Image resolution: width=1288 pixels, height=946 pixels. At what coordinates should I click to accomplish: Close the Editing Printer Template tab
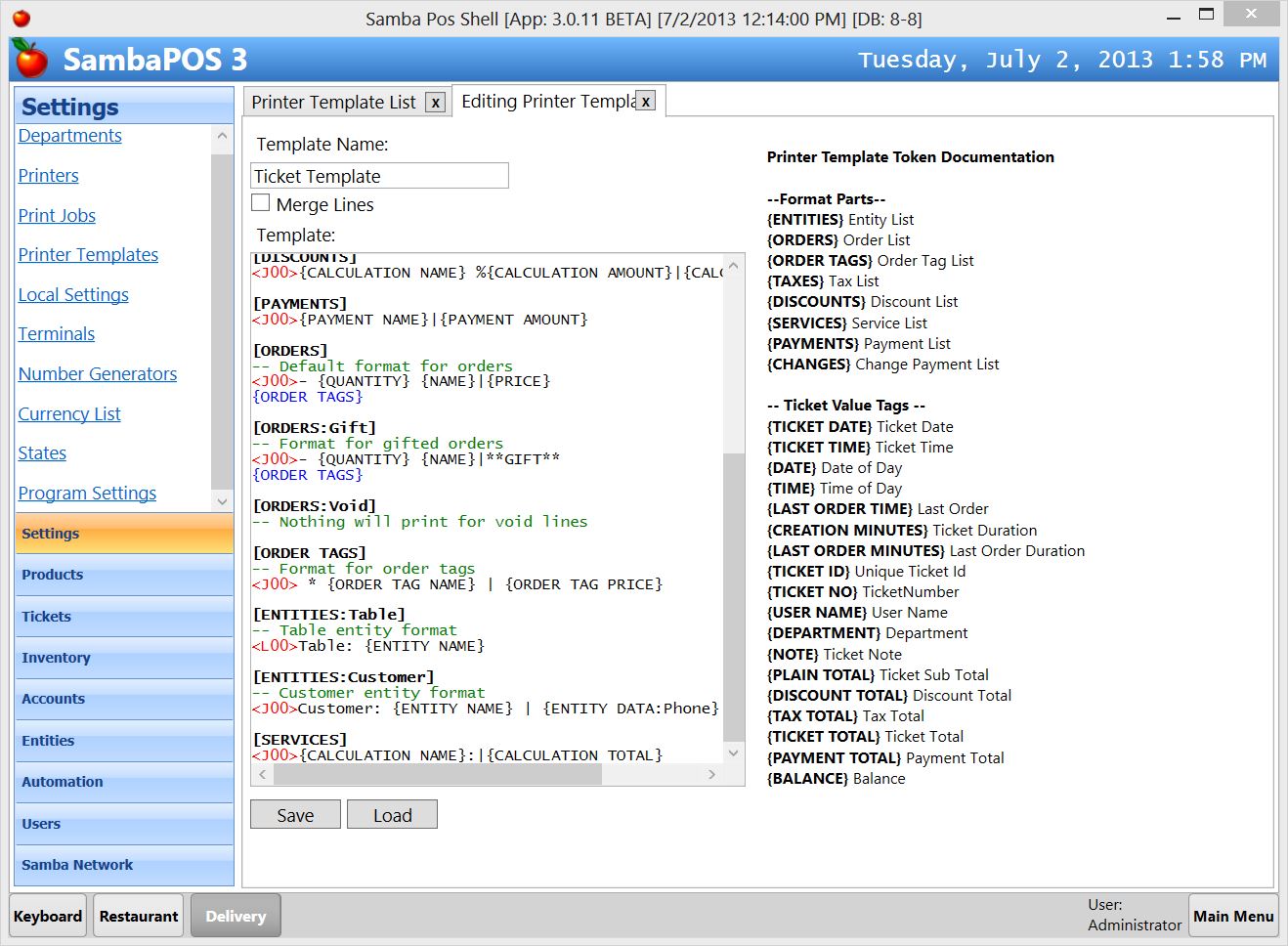(643, 101)
